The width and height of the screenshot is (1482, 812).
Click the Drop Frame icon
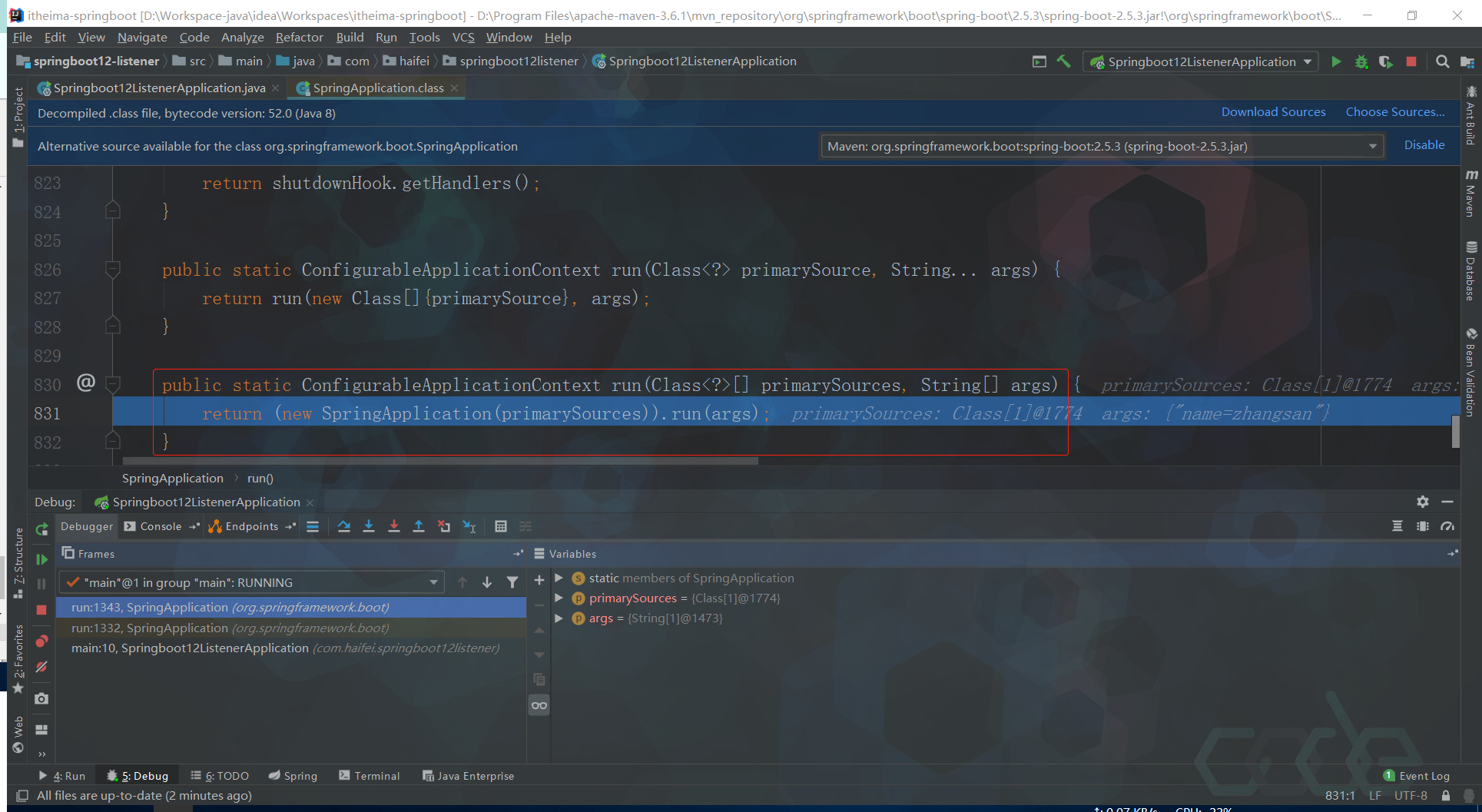coord(444,526)
